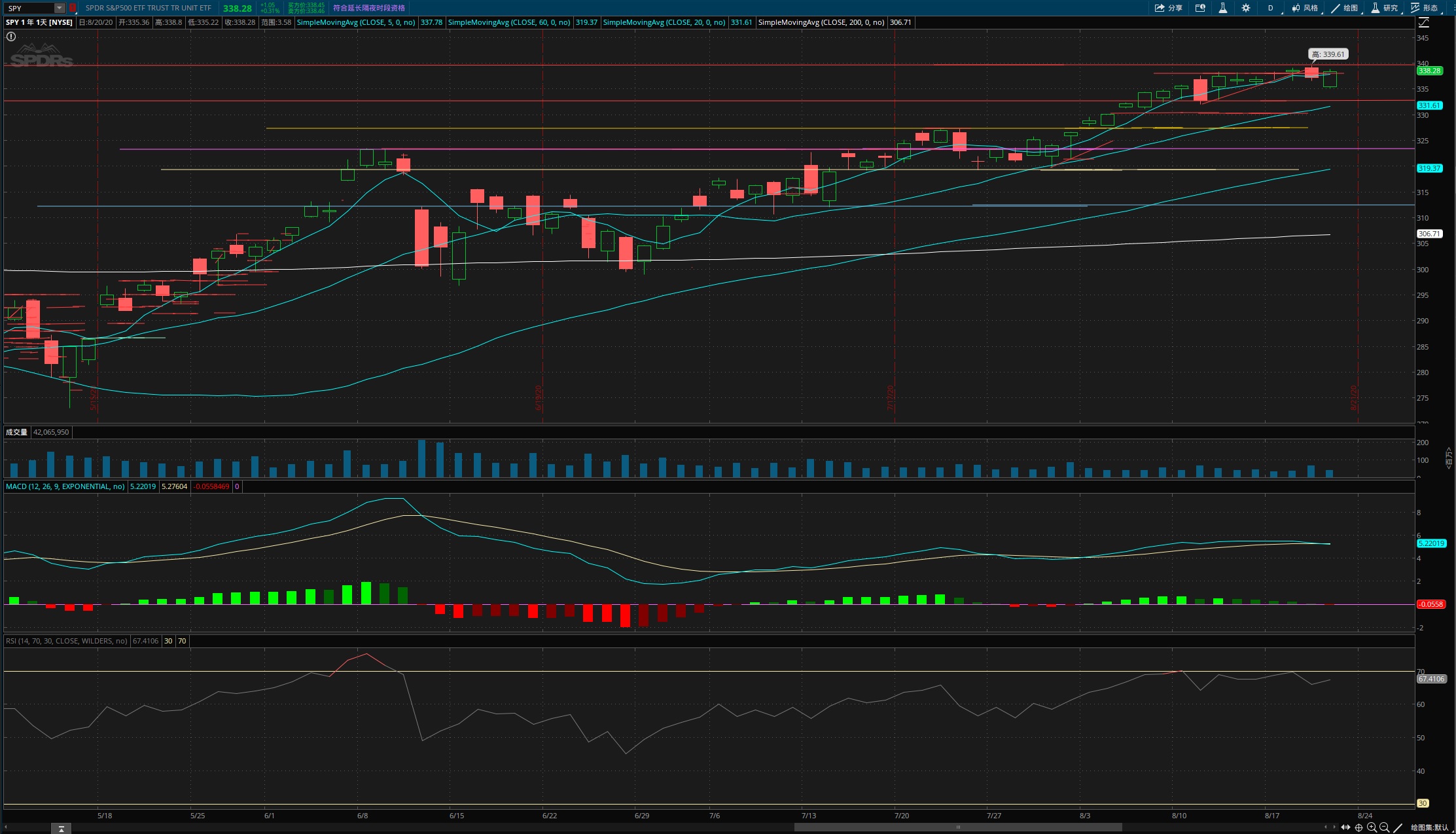Click the 6/8 date label on time axis
Screen dimensions: 1456x834
(x=363, y=816)
